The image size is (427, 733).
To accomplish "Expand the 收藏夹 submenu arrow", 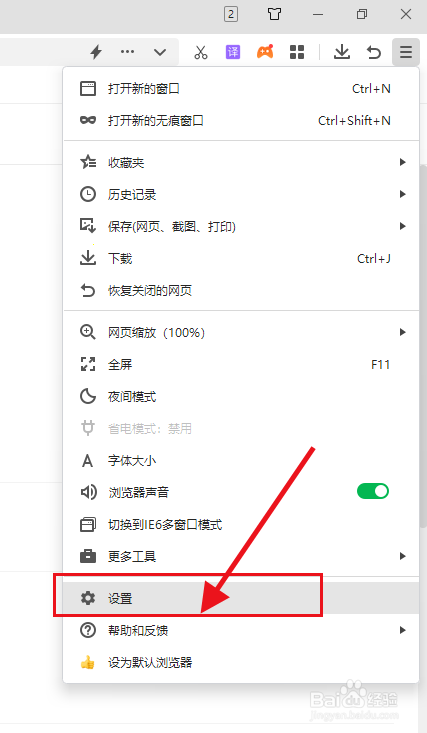I will pyautogui.click(x=402, y=162).
